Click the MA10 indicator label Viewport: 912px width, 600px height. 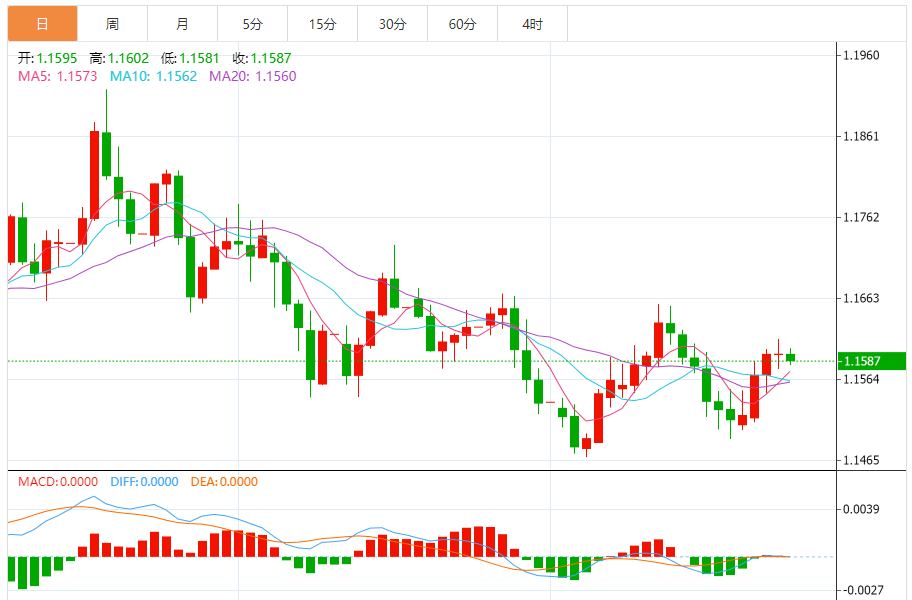[x=154, y=76]
